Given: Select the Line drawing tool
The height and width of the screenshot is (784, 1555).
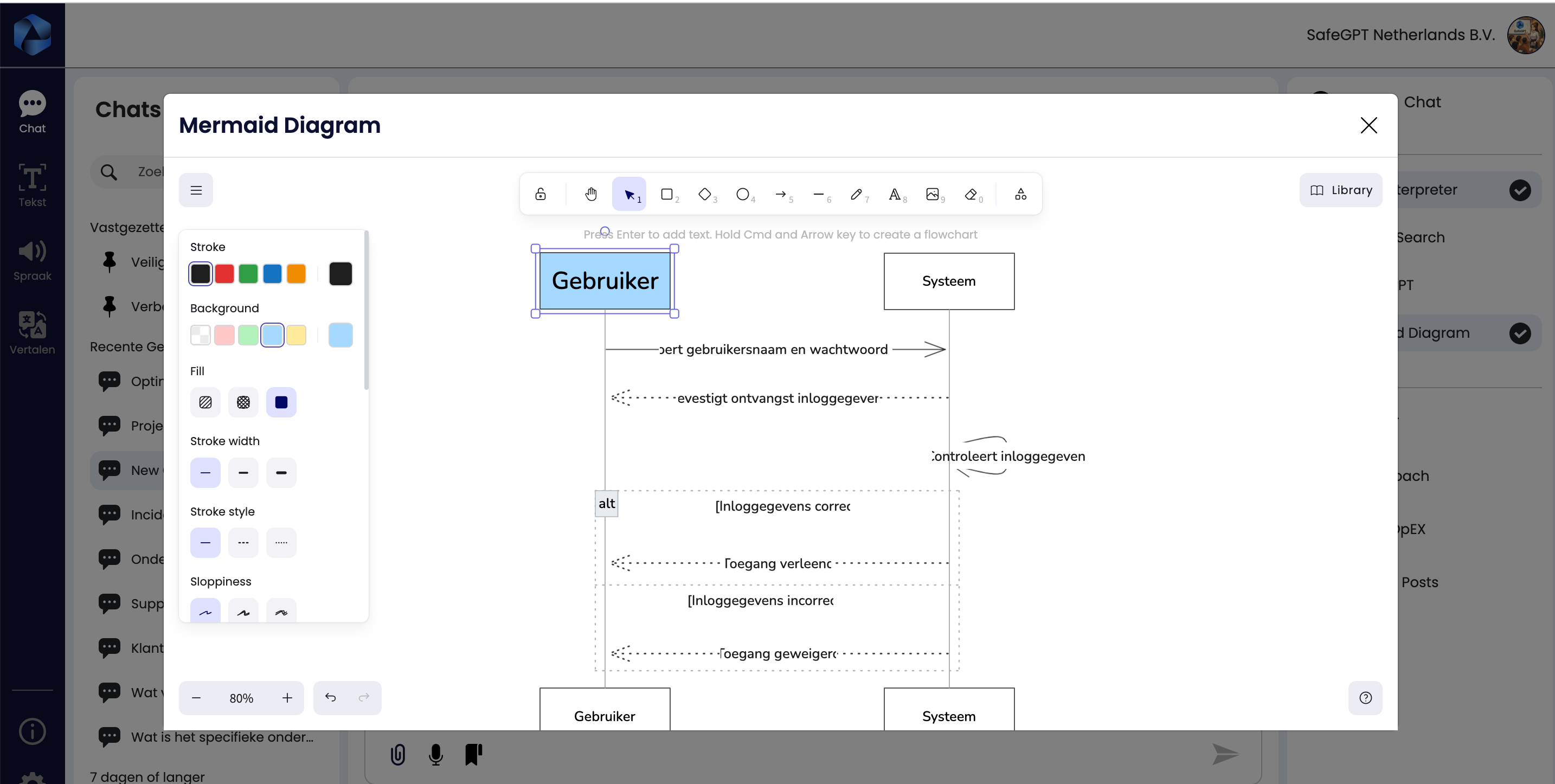Looking at the screenshot, I should 819,194.
